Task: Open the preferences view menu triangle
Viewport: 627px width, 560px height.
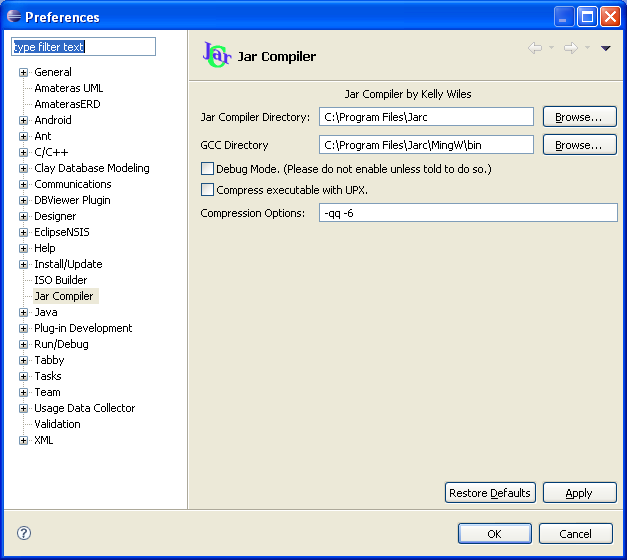Action: tap(605, 48)
